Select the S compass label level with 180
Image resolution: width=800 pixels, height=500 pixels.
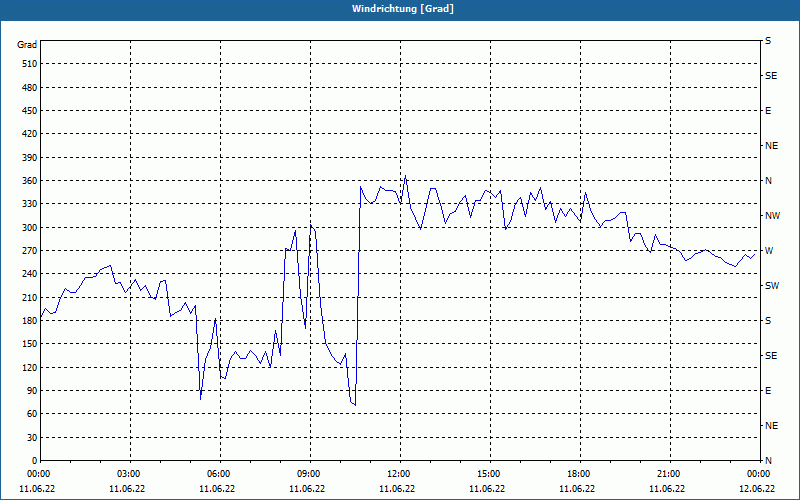tap(768, 321)
